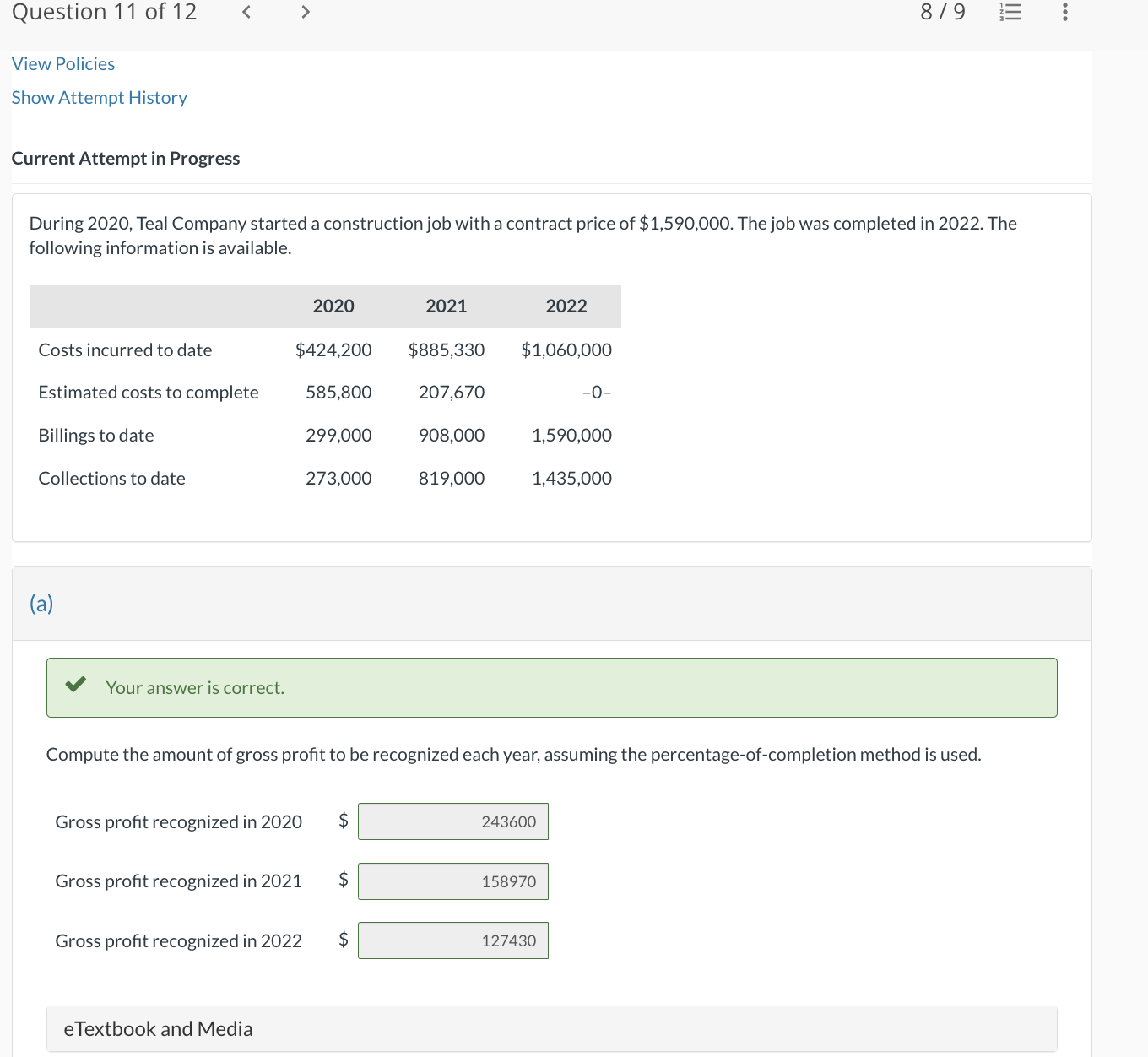Click the 'Estimated costs to complete' row label
The image size is (1148, 1057).
(149, 393)
